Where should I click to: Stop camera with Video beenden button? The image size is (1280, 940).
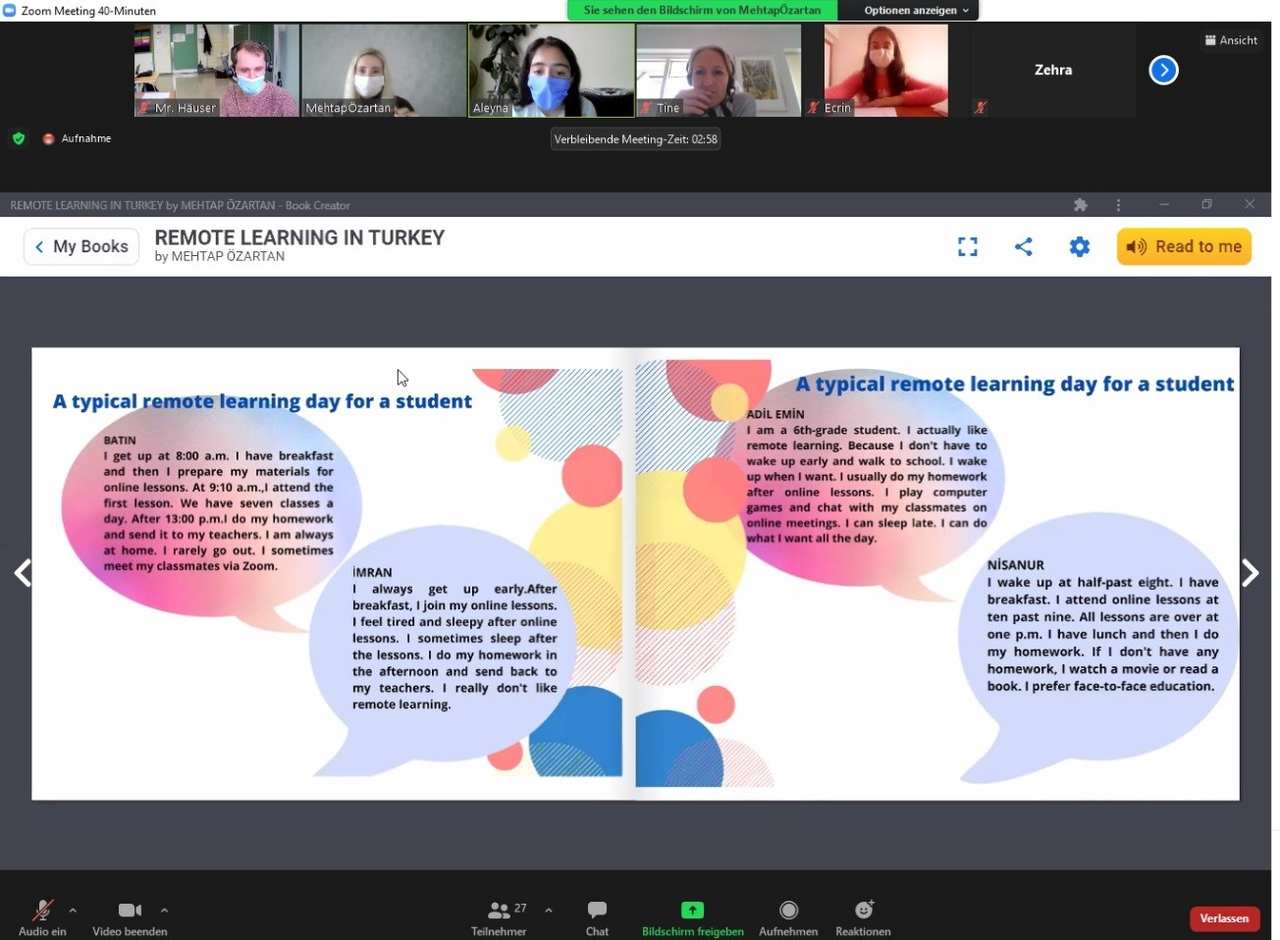(129, 916)
